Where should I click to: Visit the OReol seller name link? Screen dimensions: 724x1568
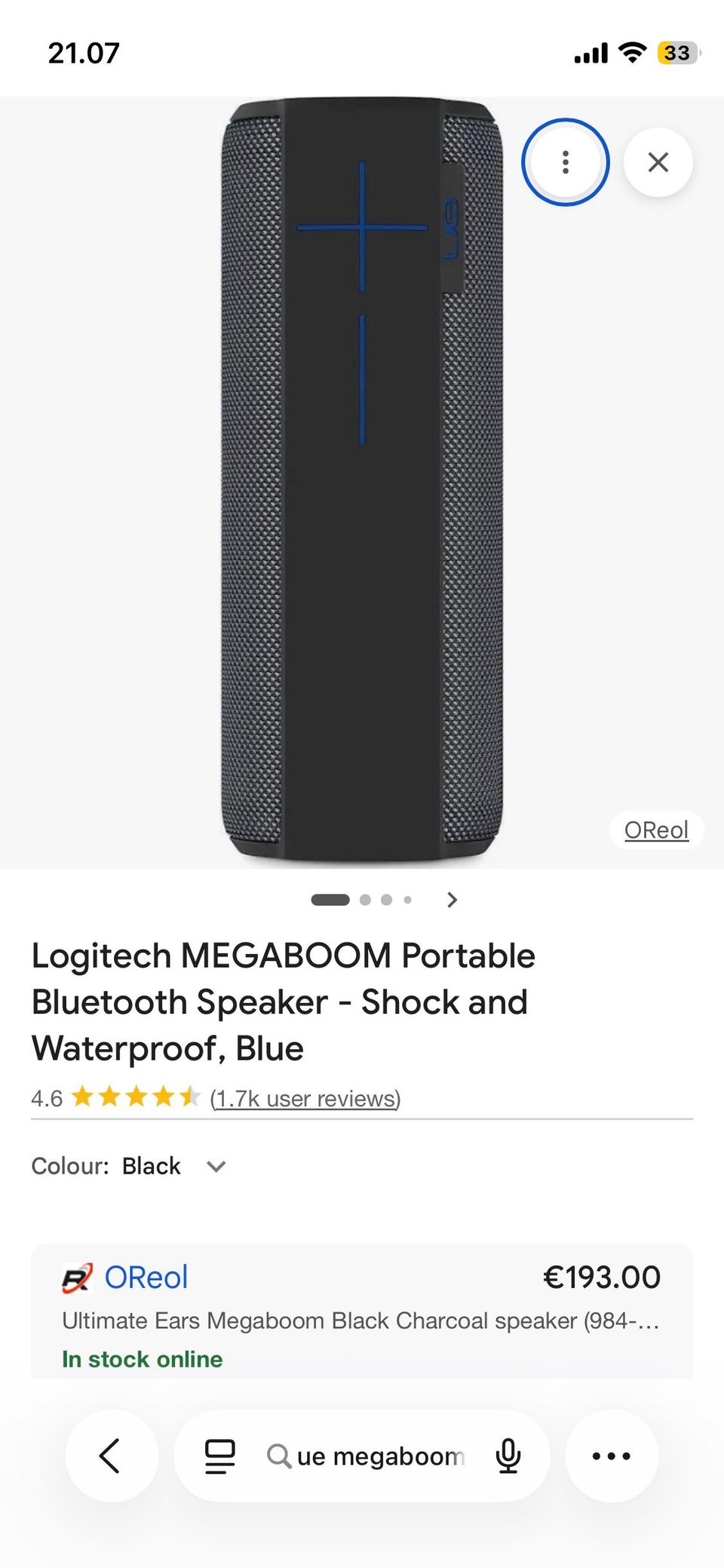click(146, 1278)
